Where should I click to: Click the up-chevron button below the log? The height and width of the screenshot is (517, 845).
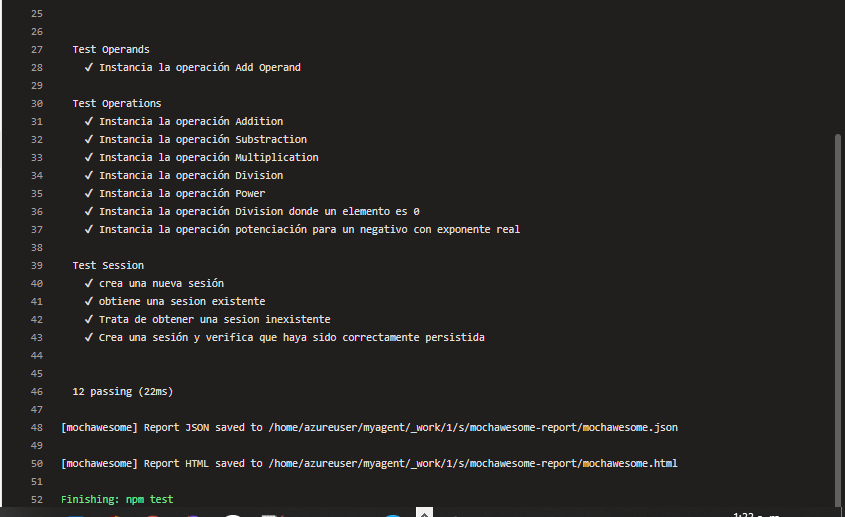[x=424, y=512]
